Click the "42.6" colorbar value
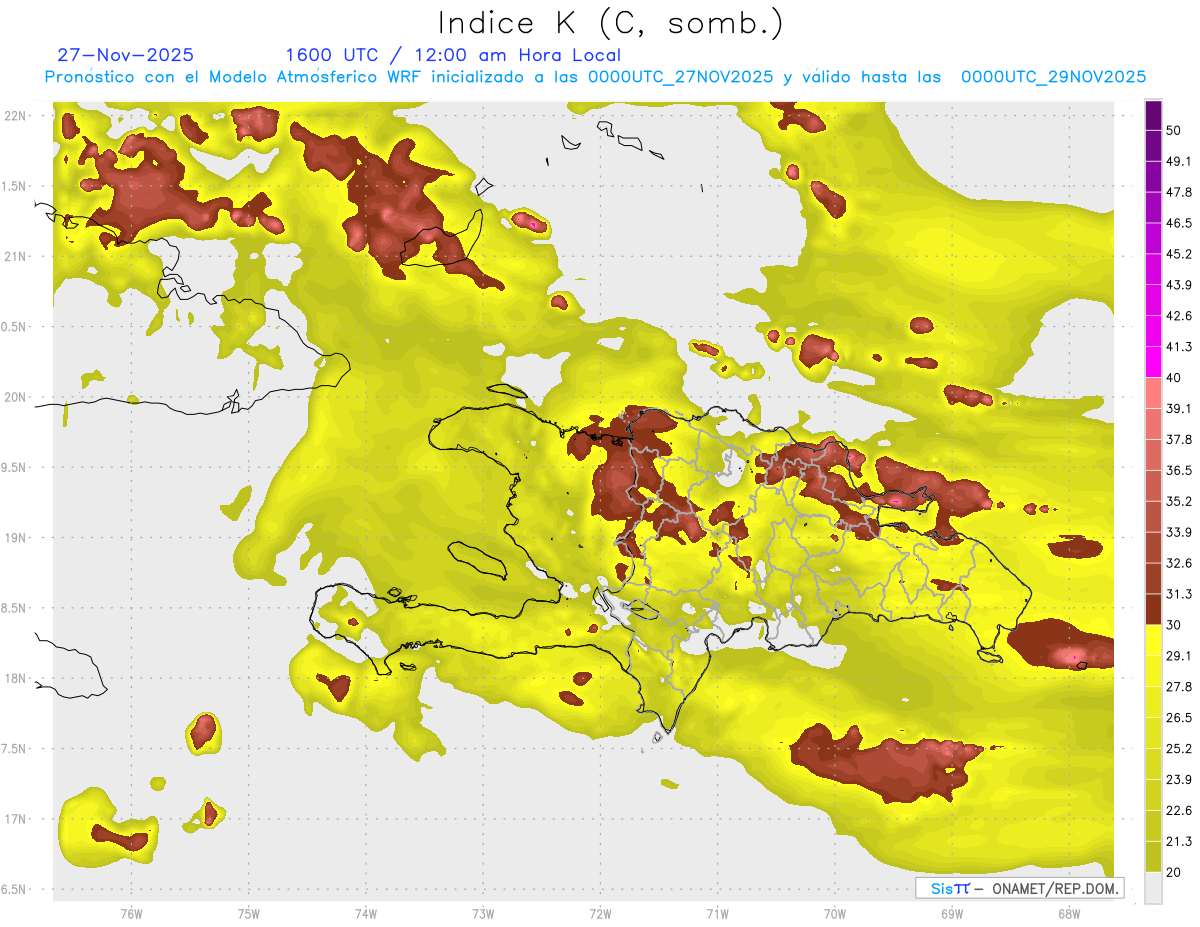This screenshot has width=1200, height=927. click(1179, 316)
